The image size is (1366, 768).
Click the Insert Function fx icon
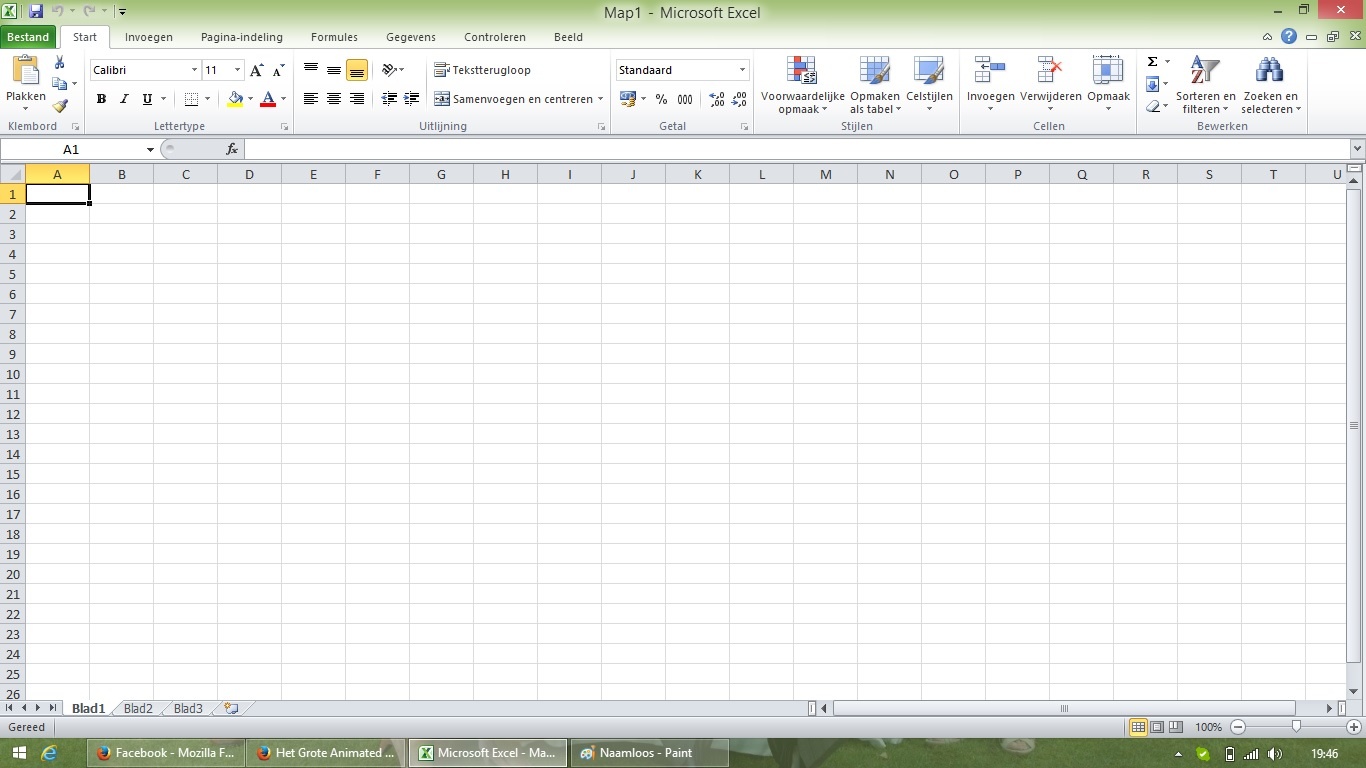232,149
